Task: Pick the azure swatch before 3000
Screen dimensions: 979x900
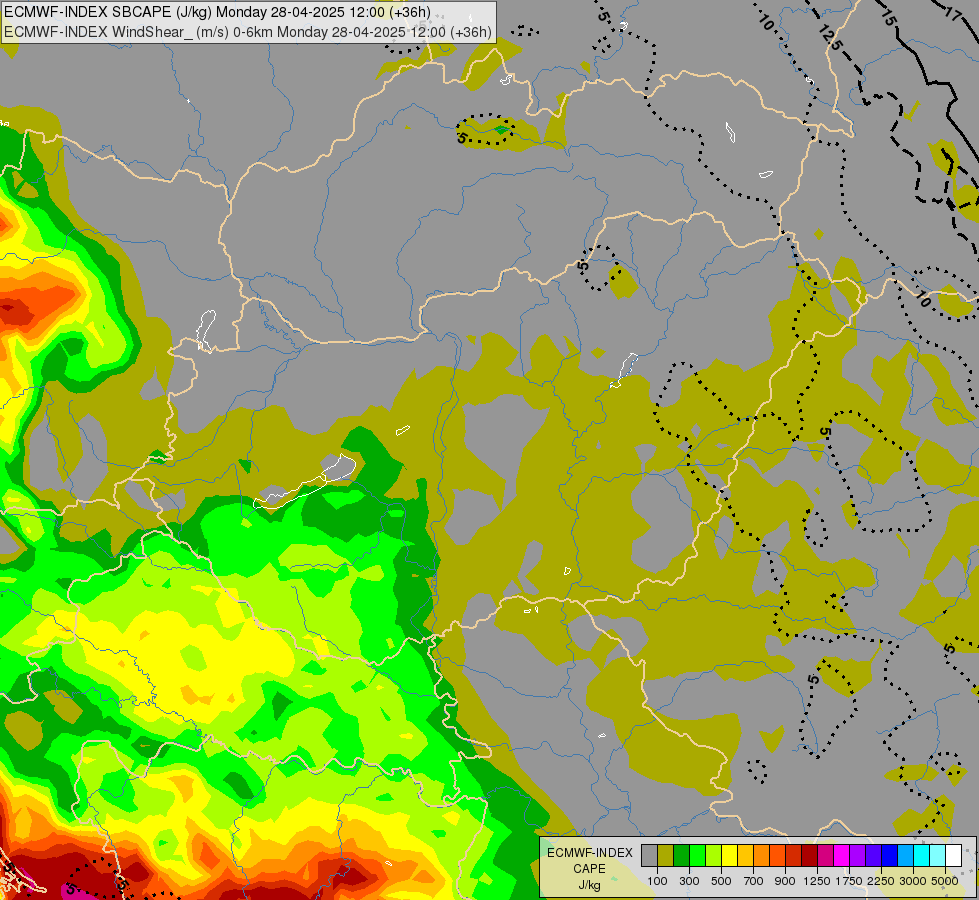Action: (905, 856)
